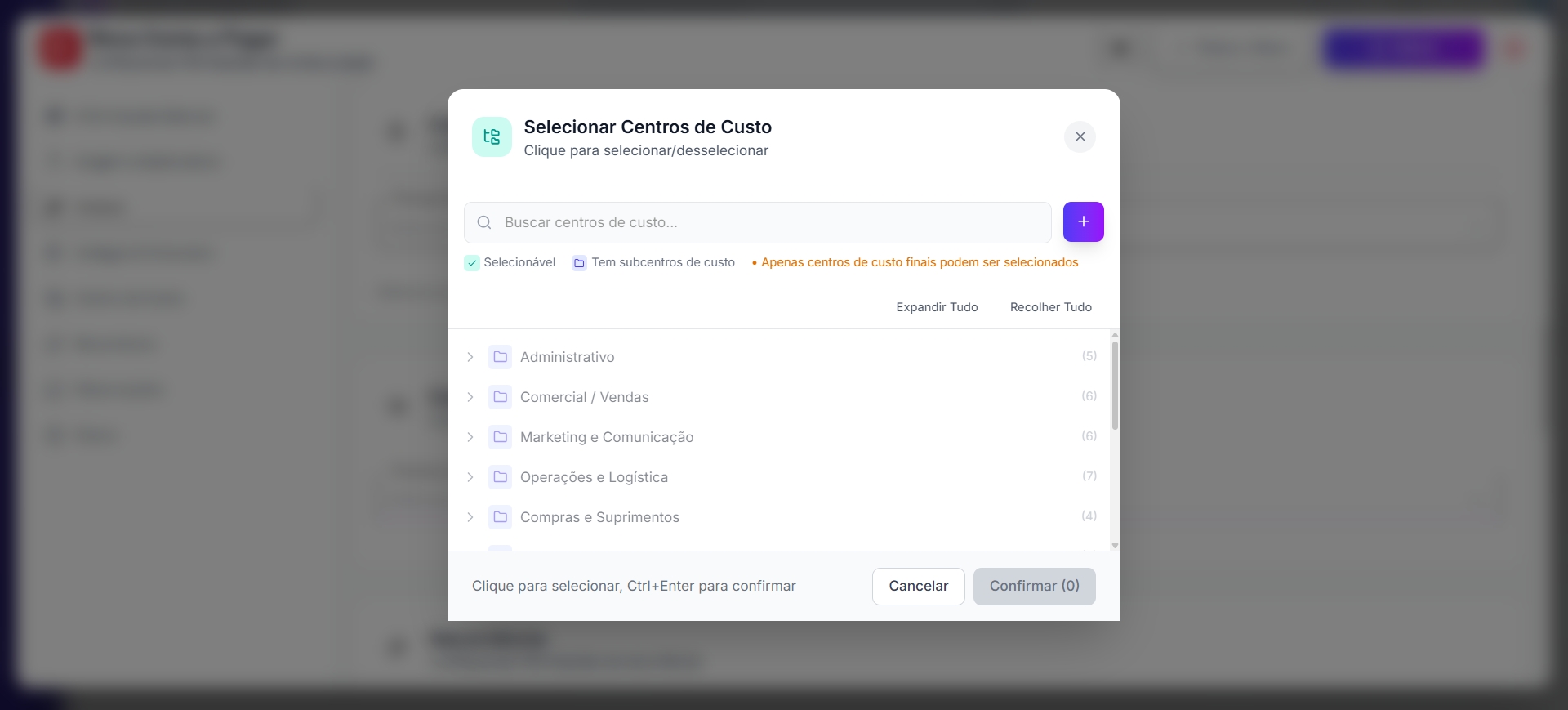Click the search magnifier icon
Image resolution: width=1568 pixels, height=710 pixels.
pos(484,222)
